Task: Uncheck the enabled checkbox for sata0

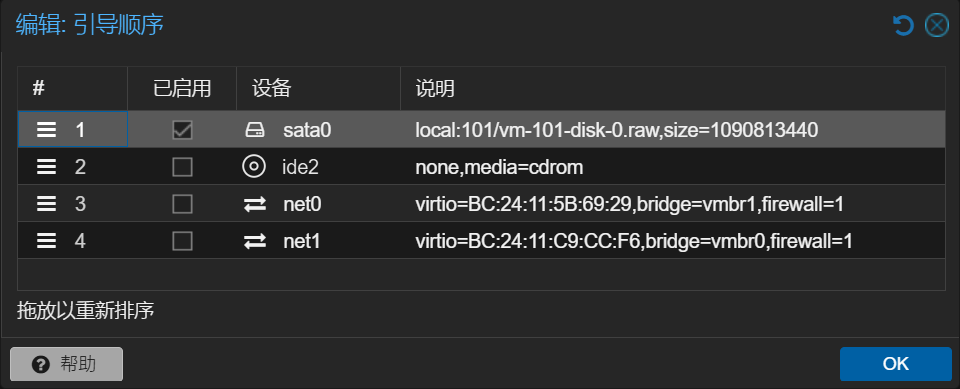Action: pos(182,130)
